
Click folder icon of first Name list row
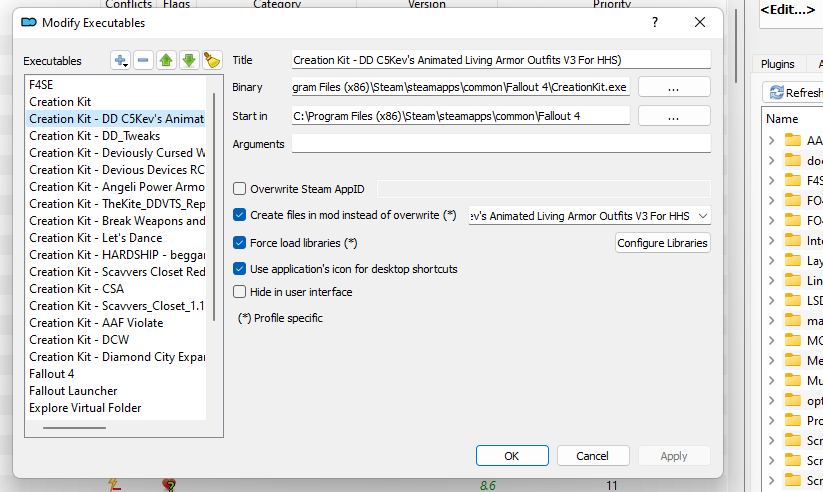[x=793, y=140]
